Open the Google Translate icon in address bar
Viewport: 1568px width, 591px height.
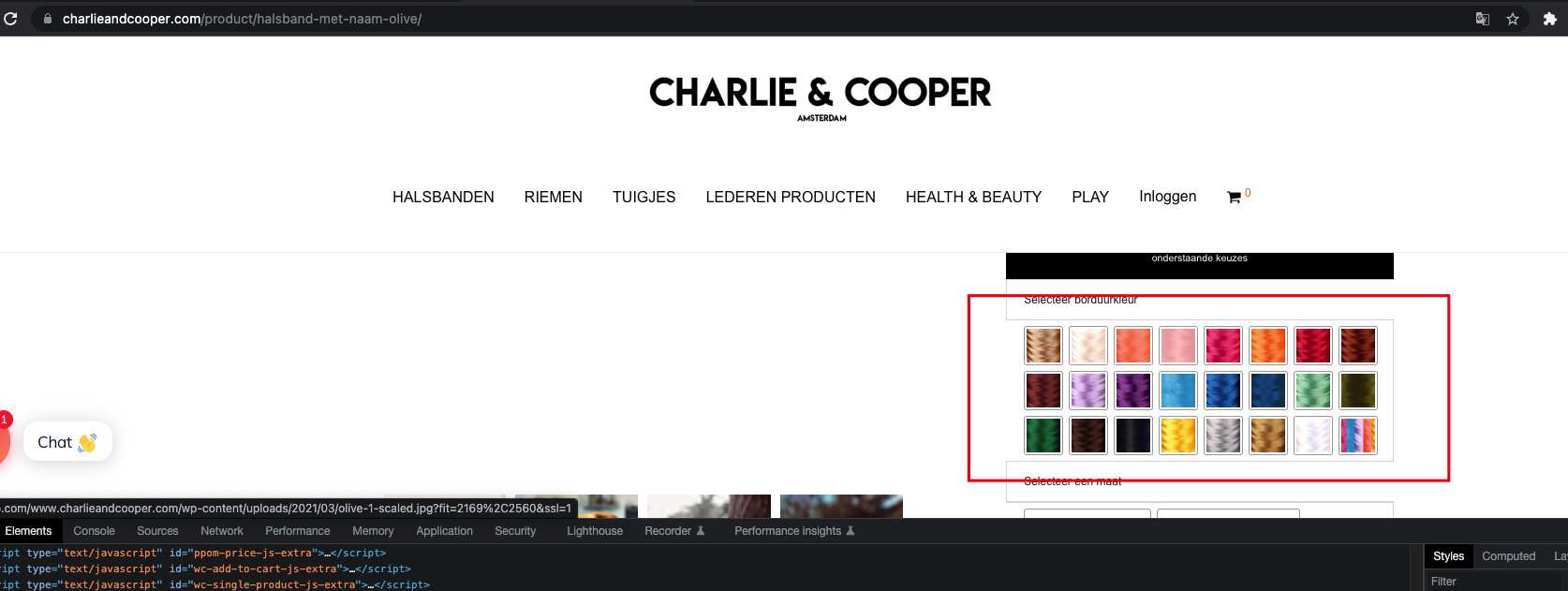[x=1482, y=19]
